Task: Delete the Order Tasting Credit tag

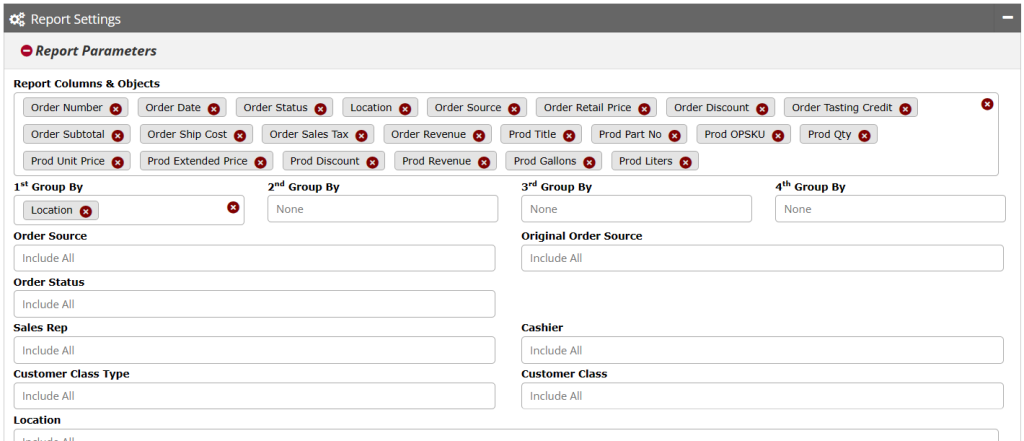Action: pos(905,109)
